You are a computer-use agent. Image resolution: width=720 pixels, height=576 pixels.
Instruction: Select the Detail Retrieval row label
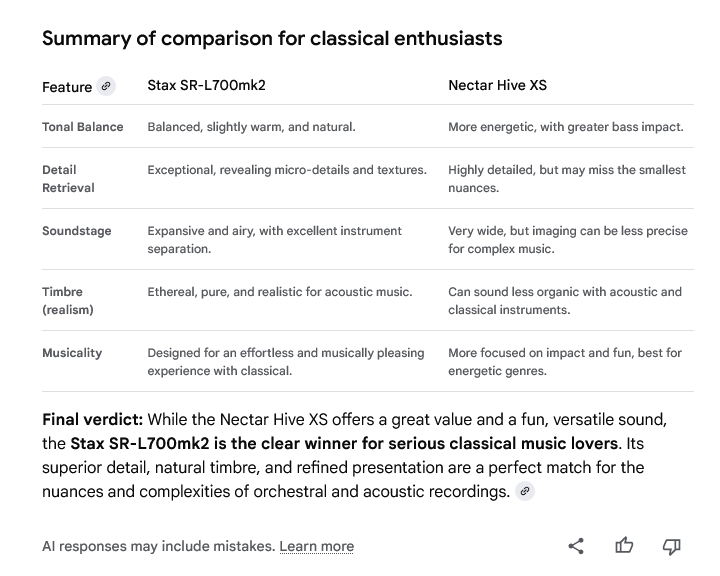coord(68,179)
